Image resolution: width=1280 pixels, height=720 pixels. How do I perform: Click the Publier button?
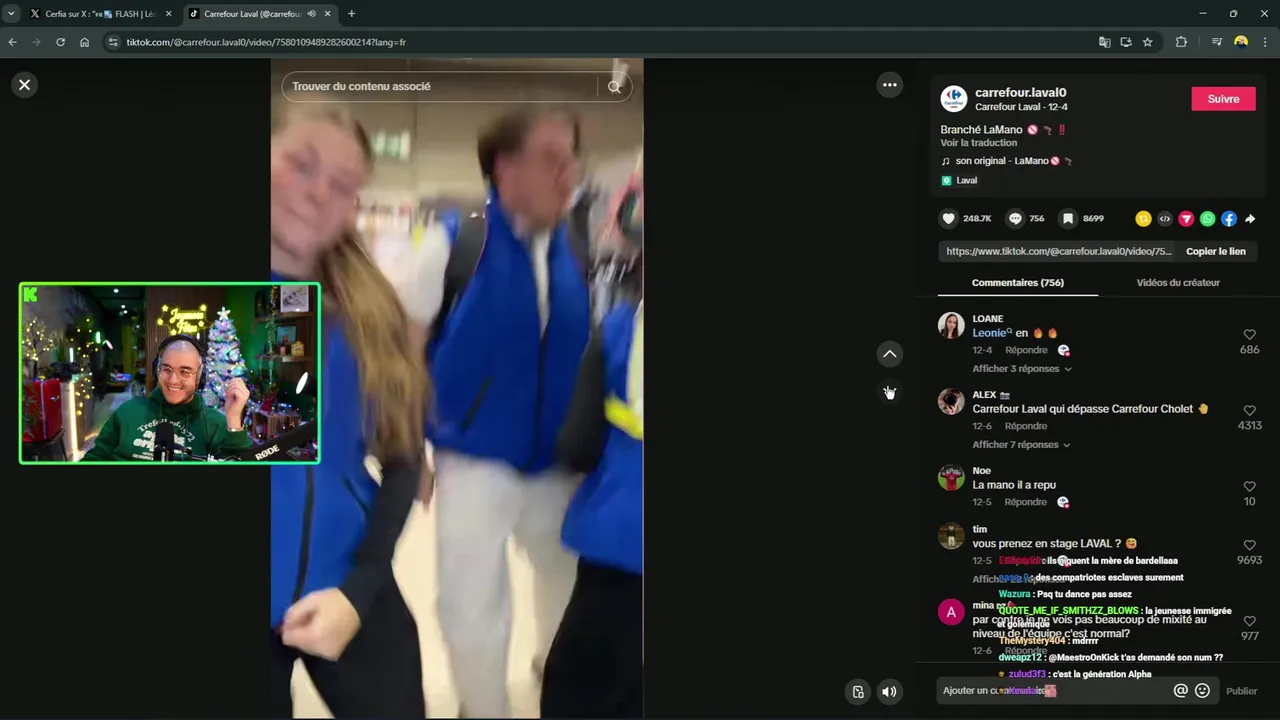(1241, 691)
